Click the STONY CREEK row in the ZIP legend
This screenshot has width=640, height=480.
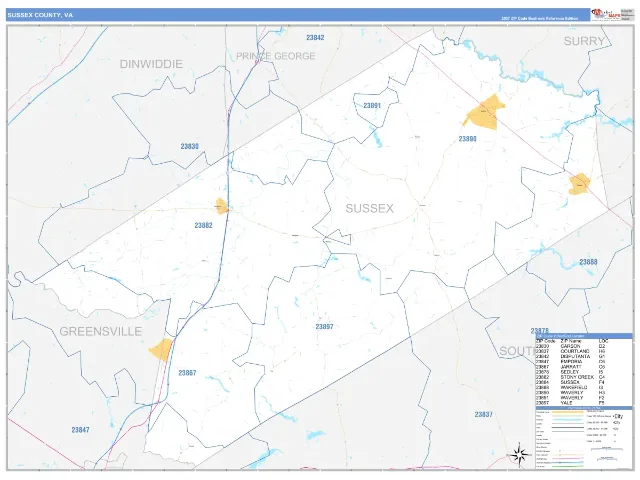[x=571, y=377]
